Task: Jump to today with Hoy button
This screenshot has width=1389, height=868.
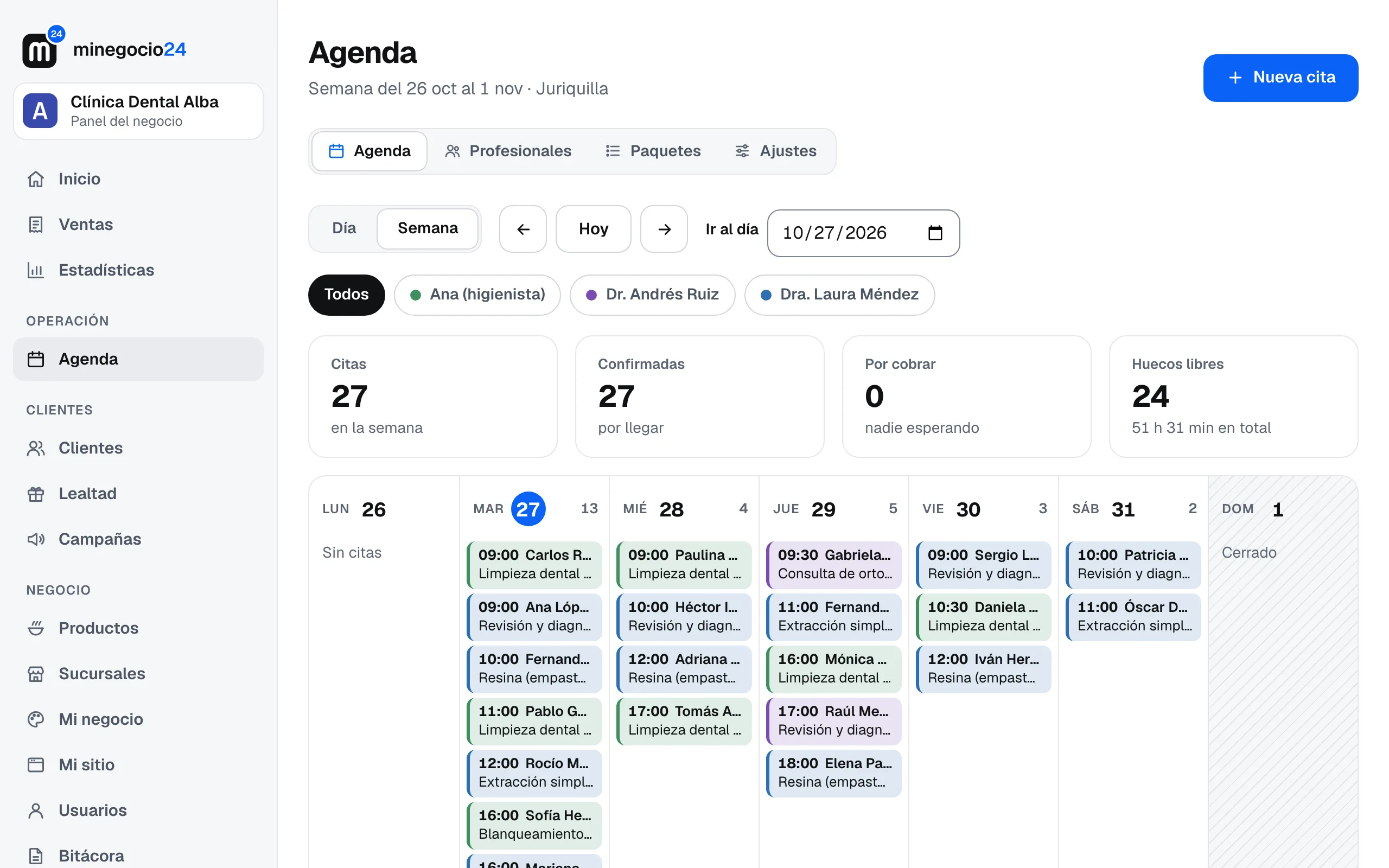Action: [x=593, y=229]
